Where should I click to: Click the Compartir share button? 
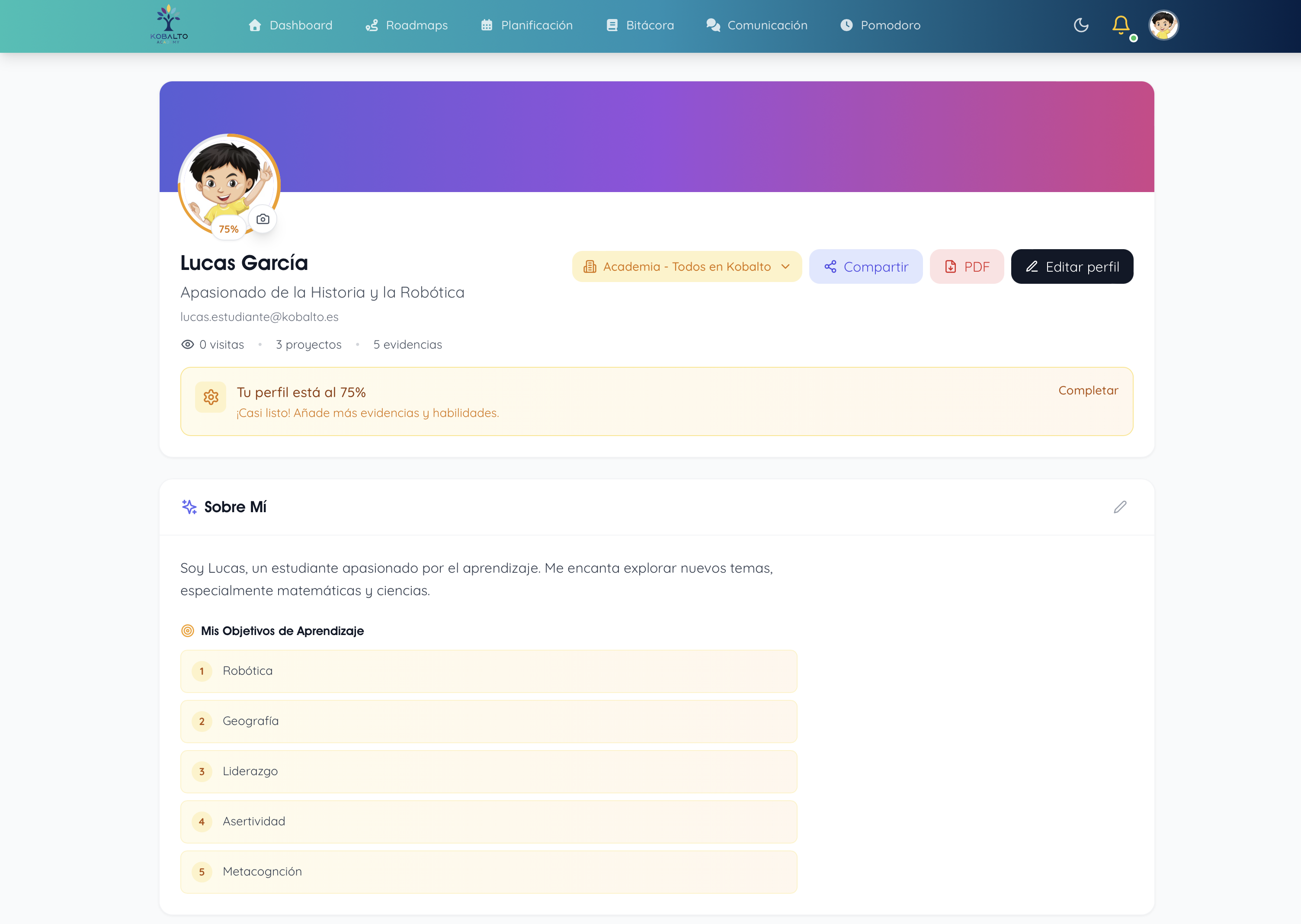(x=866, y=266)
